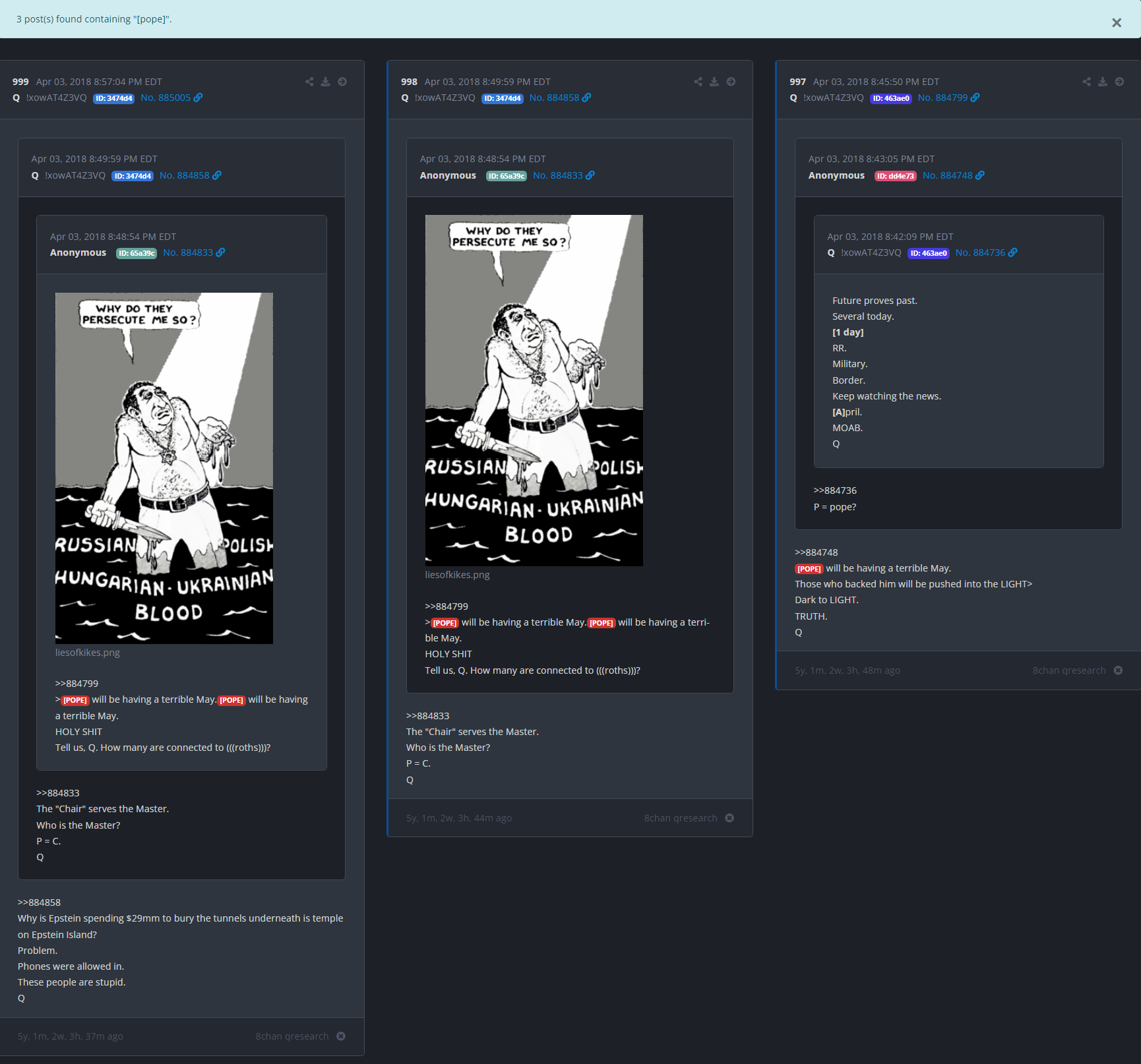Screen dimensions: 1141x1064
Task: Click 'P = pope?' line
Action: (x=835, y=507)
